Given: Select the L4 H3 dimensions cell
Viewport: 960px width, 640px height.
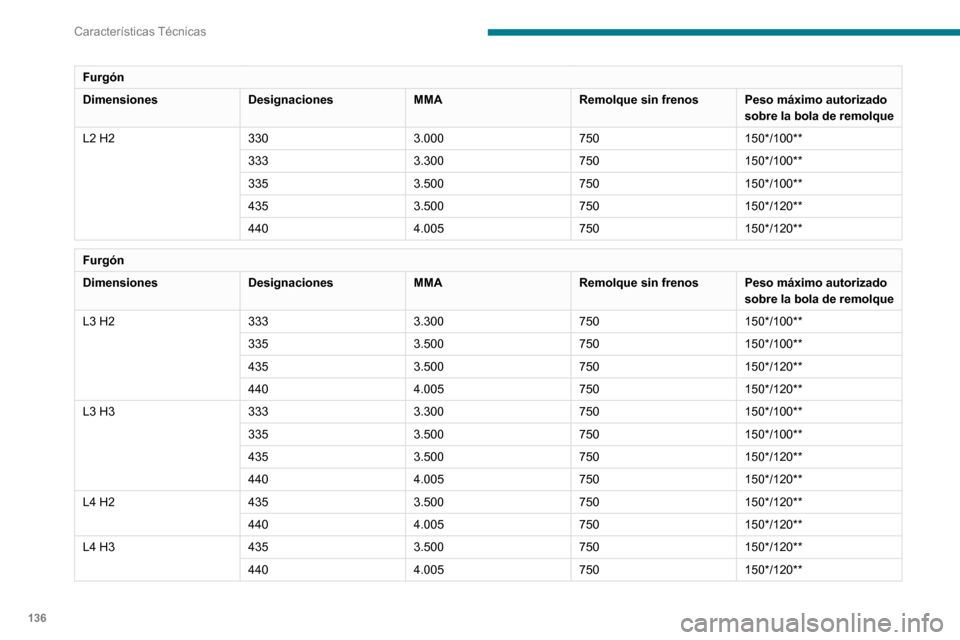Looking at the screenshot, I should (99, 547).
